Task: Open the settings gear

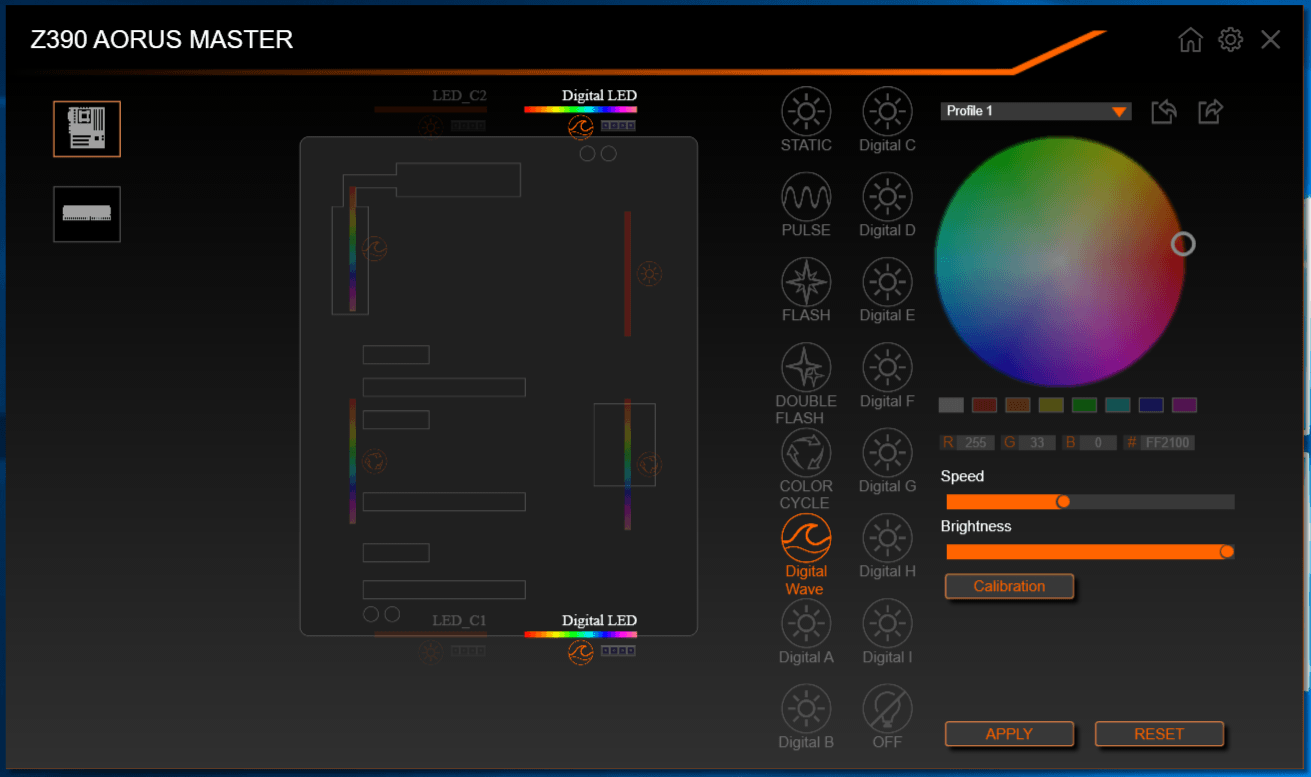Action: (x=1230, y=40)
